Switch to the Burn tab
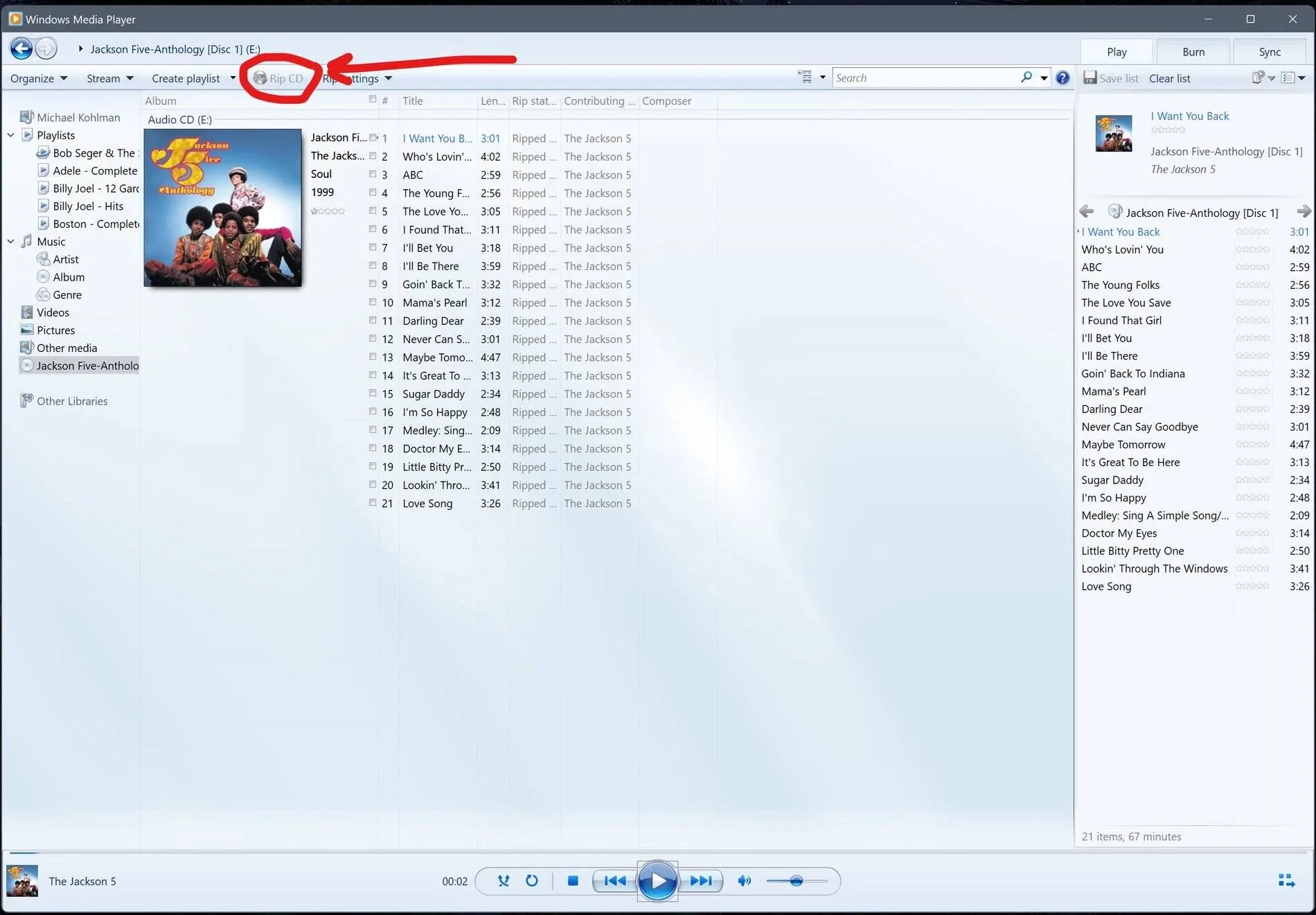 [x=1193, y=51]
